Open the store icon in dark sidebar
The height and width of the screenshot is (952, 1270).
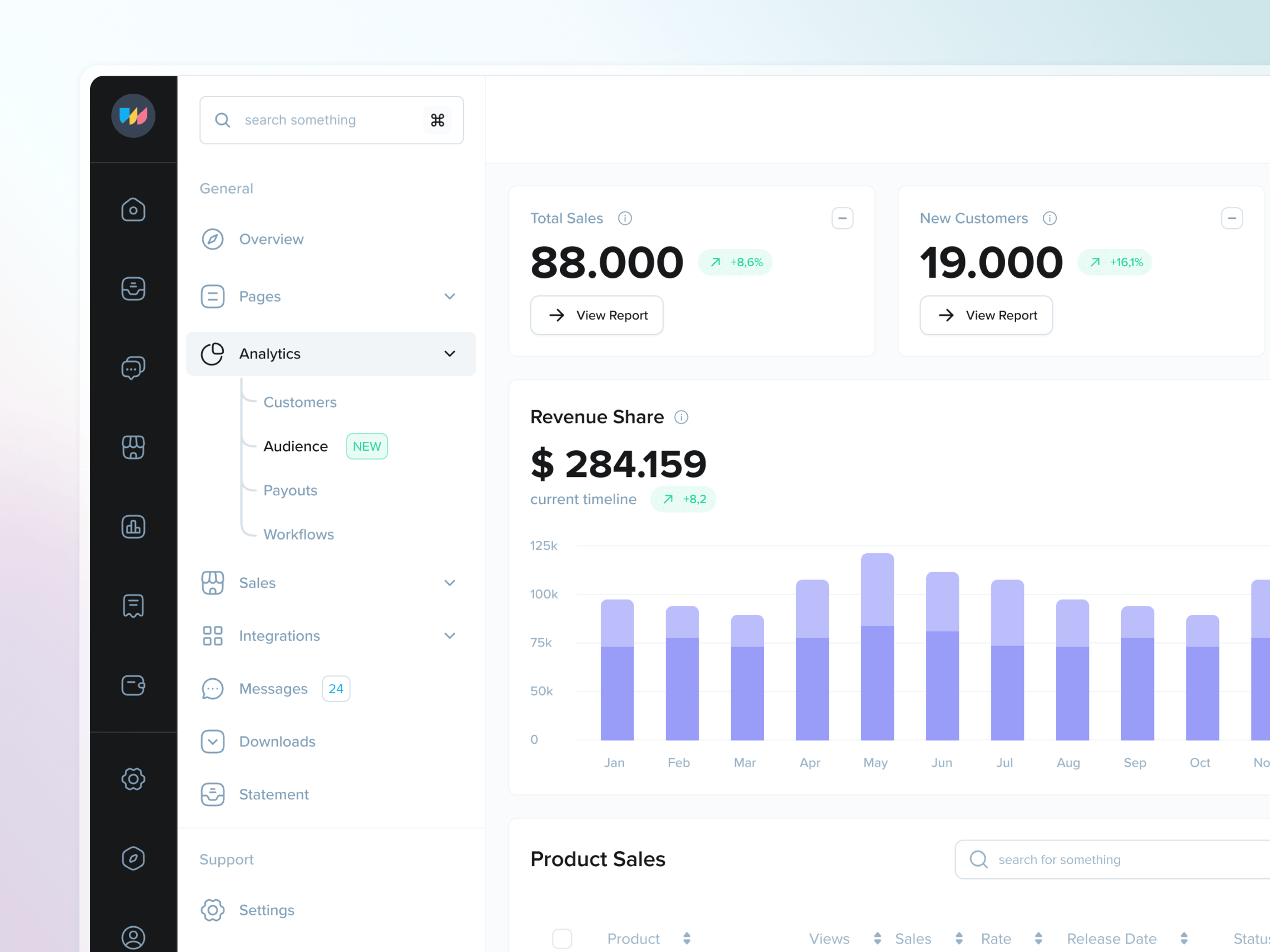click(x=133, y=447)
